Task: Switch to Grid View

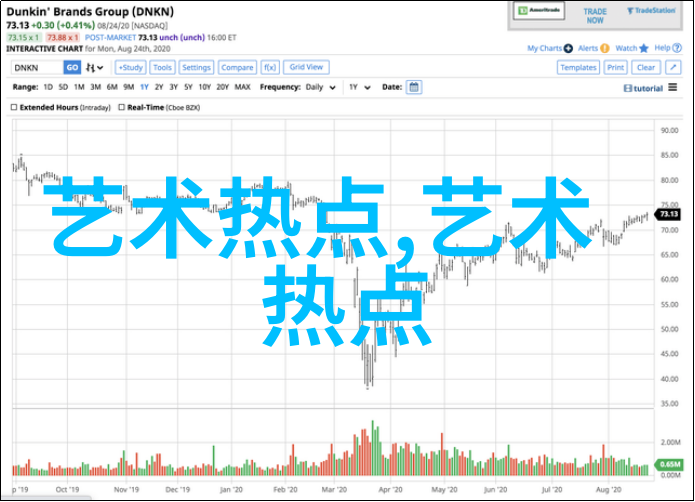Action: [x=306, y=67]
